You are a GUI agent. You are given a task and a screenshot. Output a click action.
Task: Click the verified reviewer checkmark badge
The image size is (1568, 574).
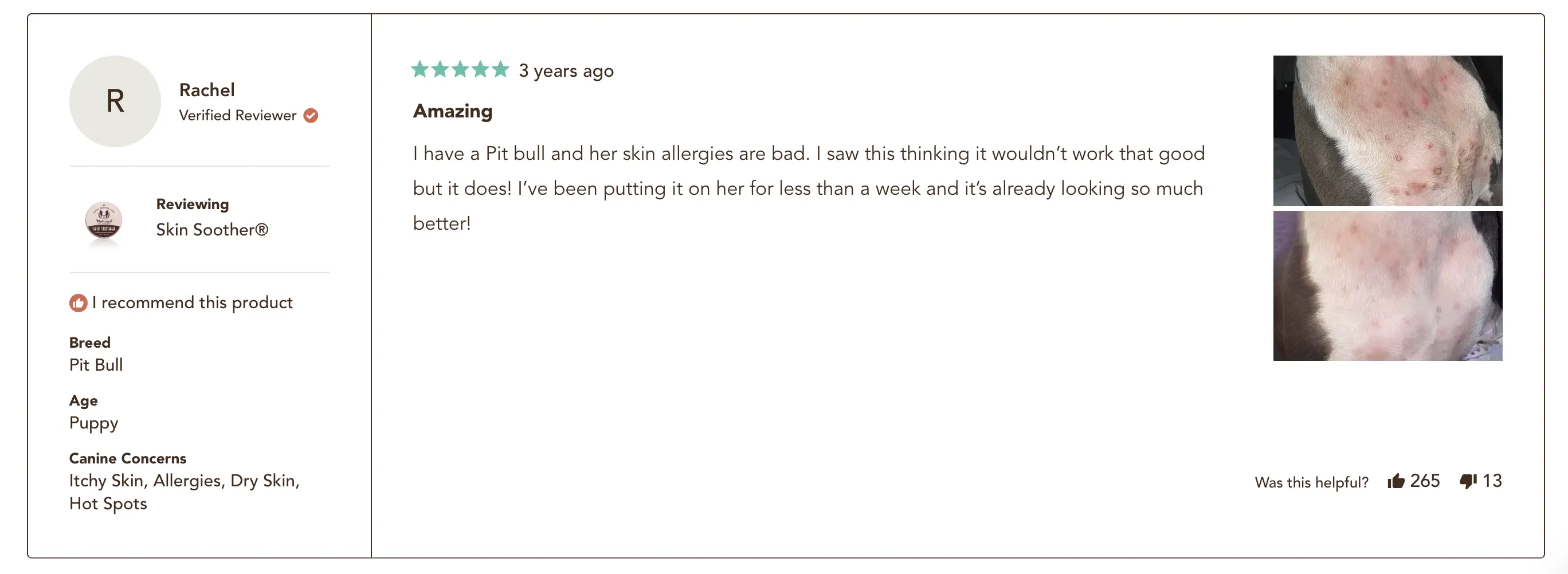pyautogui.click(x=311, y=116)
